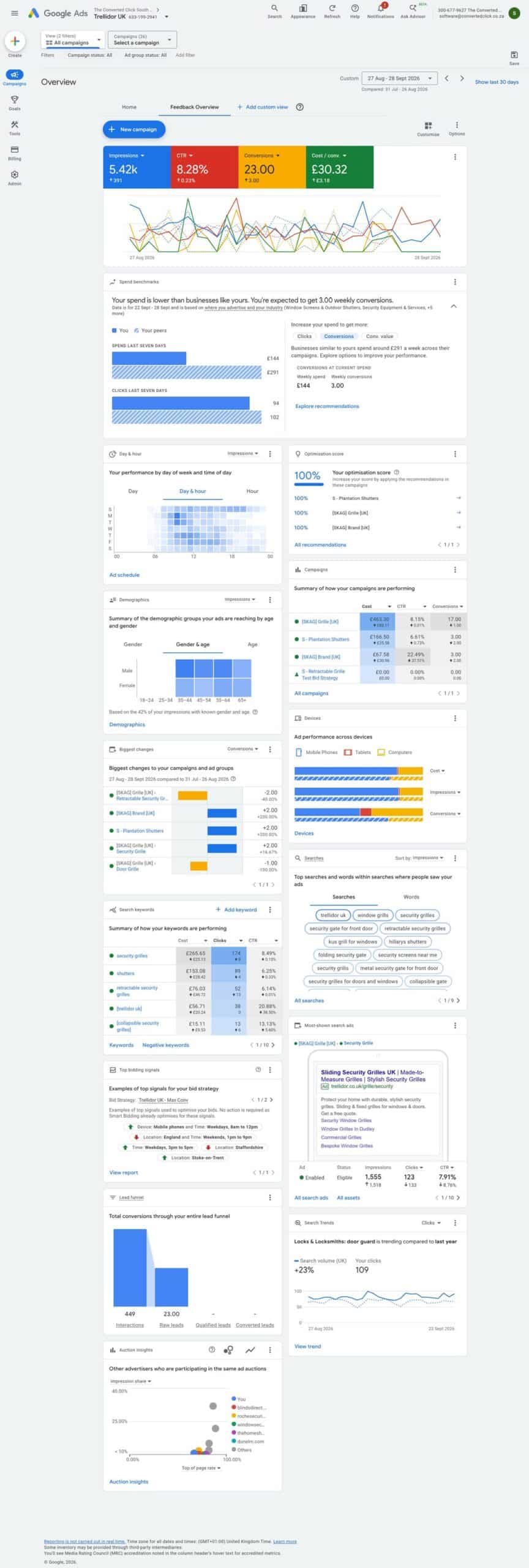
Task: Click the 100% optimisation score progress bar
Action: pyautogui.click(x=309, y=484)
